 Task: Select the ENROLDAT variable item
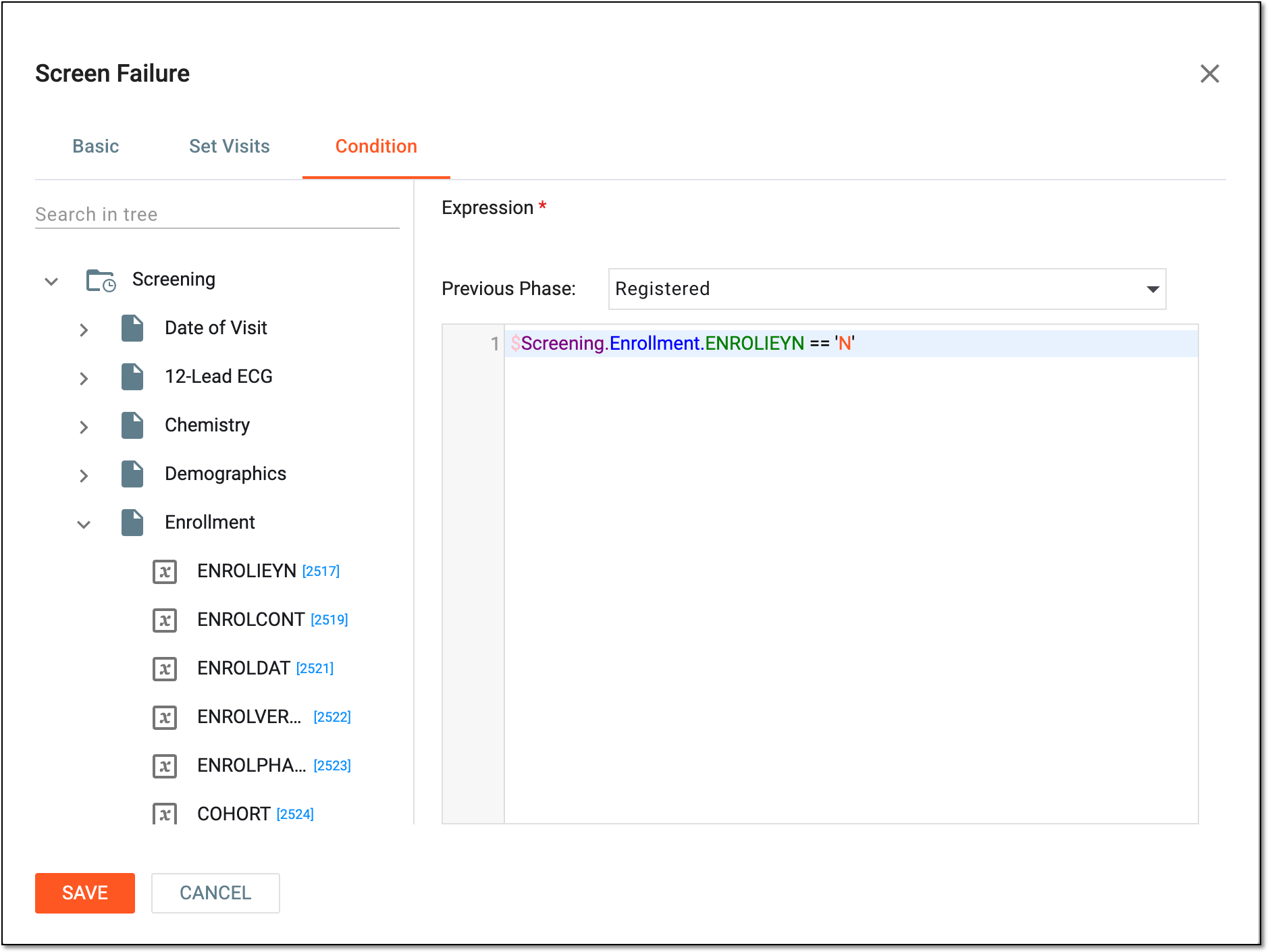coord(244,668)
